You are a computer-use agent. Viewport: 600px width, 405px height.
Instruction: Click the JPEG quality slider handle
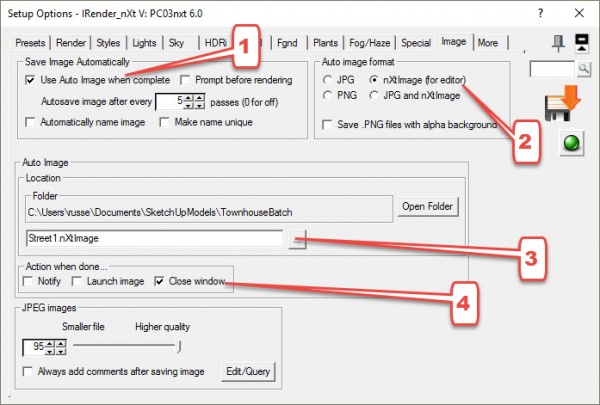(179, 347)
